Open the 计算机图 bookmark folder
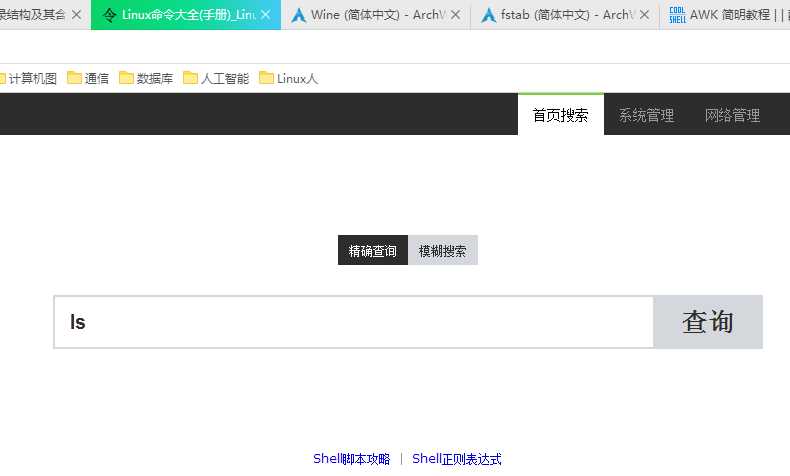This screenshot has width=790, height=476. [x=28, y=79]
